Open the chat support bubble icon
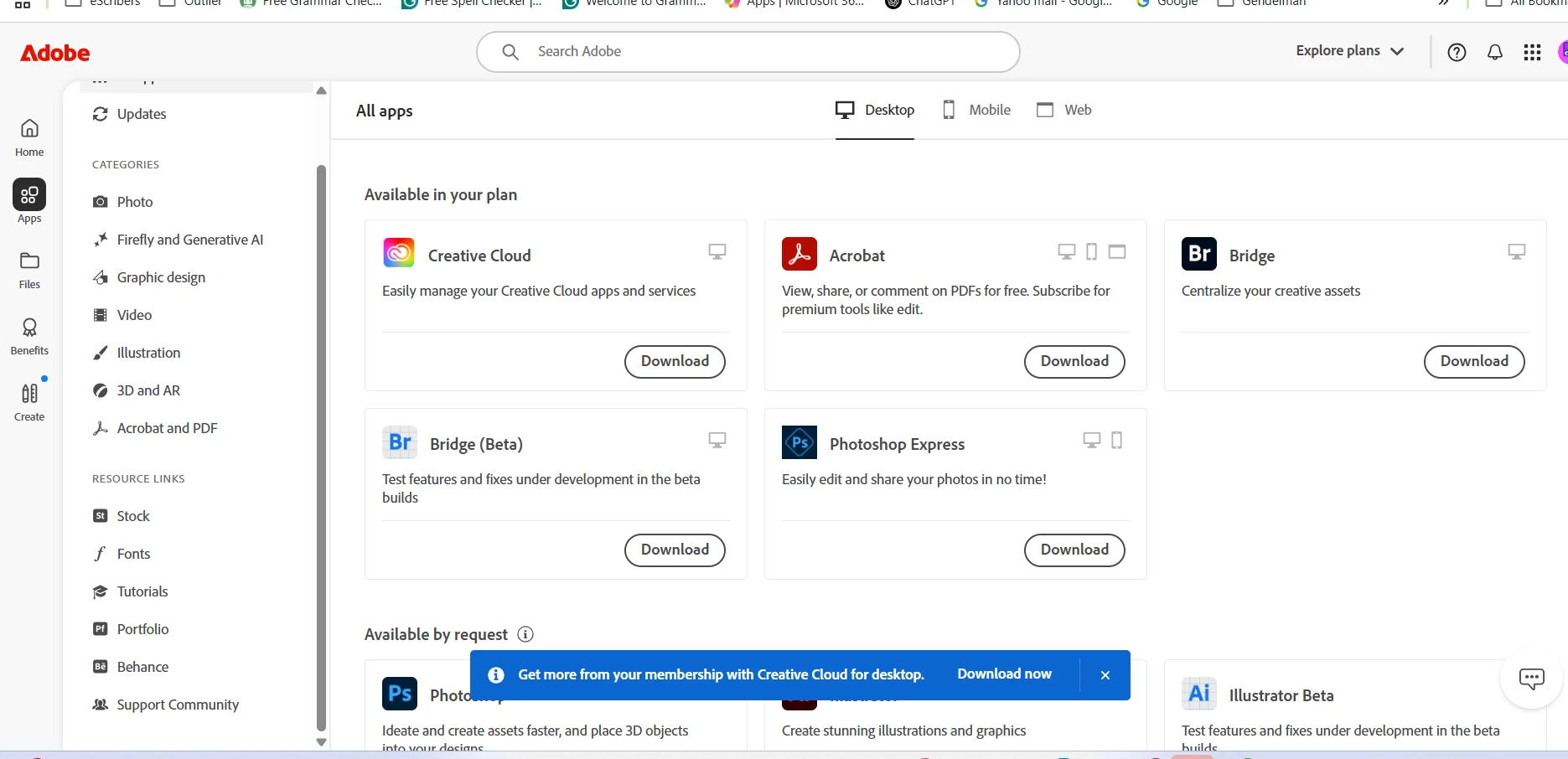Viewport: 1568px width, 759px height. coord(1531,679)
